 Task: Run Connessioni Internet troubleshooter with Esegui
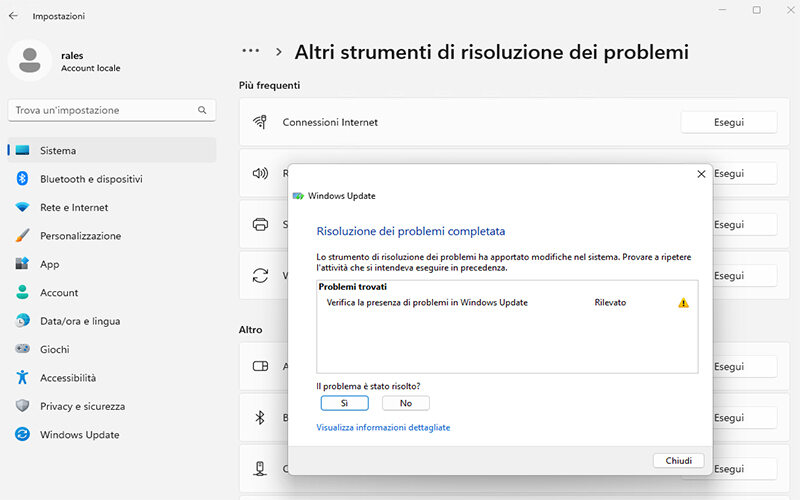click(729, 122)
